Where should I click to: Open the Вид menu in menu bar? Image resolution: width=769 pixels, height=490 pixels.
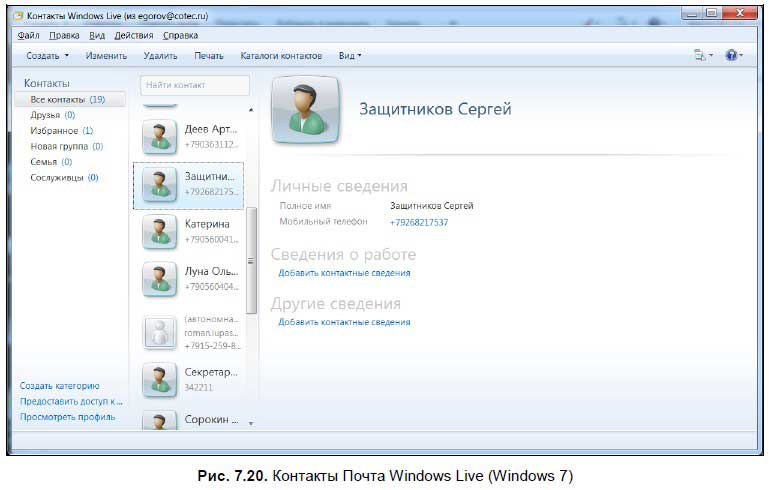(x=97, y=35)
